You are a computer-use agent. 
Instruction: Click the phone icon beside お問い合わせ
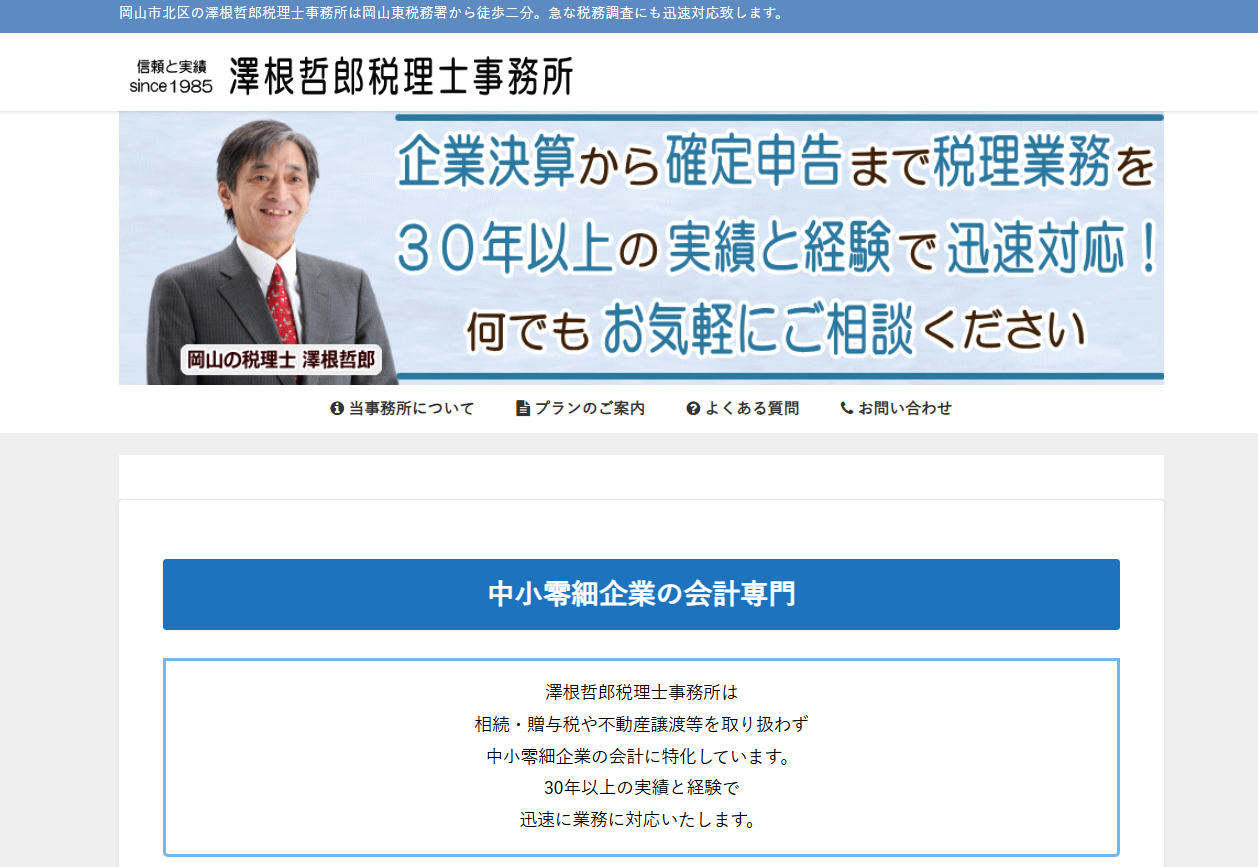[x=847, y=408]
